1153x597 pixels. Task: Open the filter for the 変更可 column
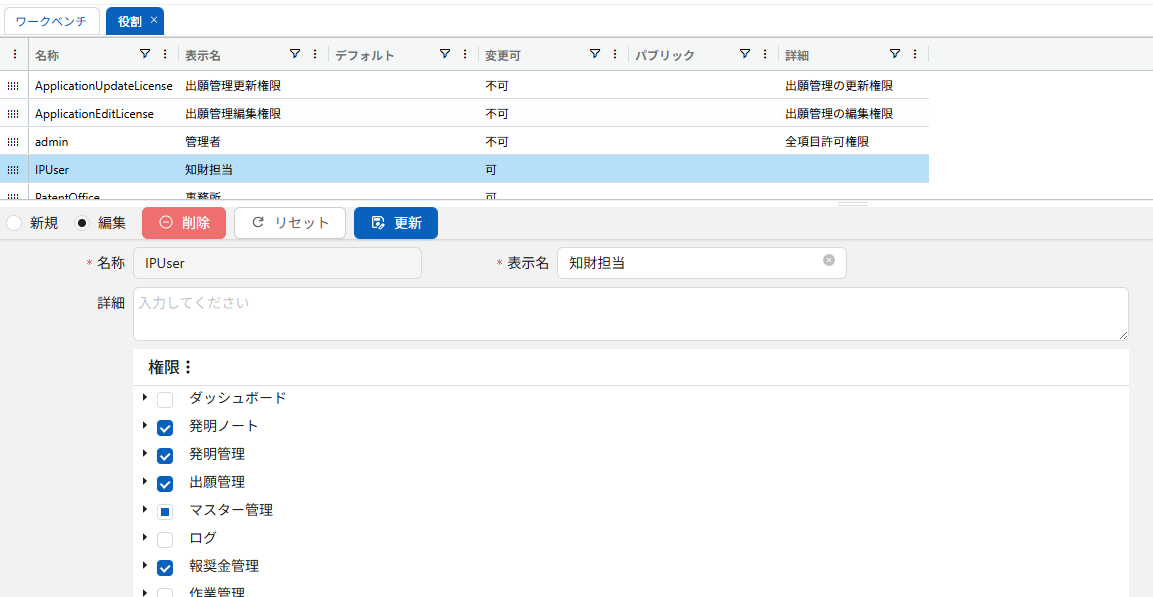point(594,55)
